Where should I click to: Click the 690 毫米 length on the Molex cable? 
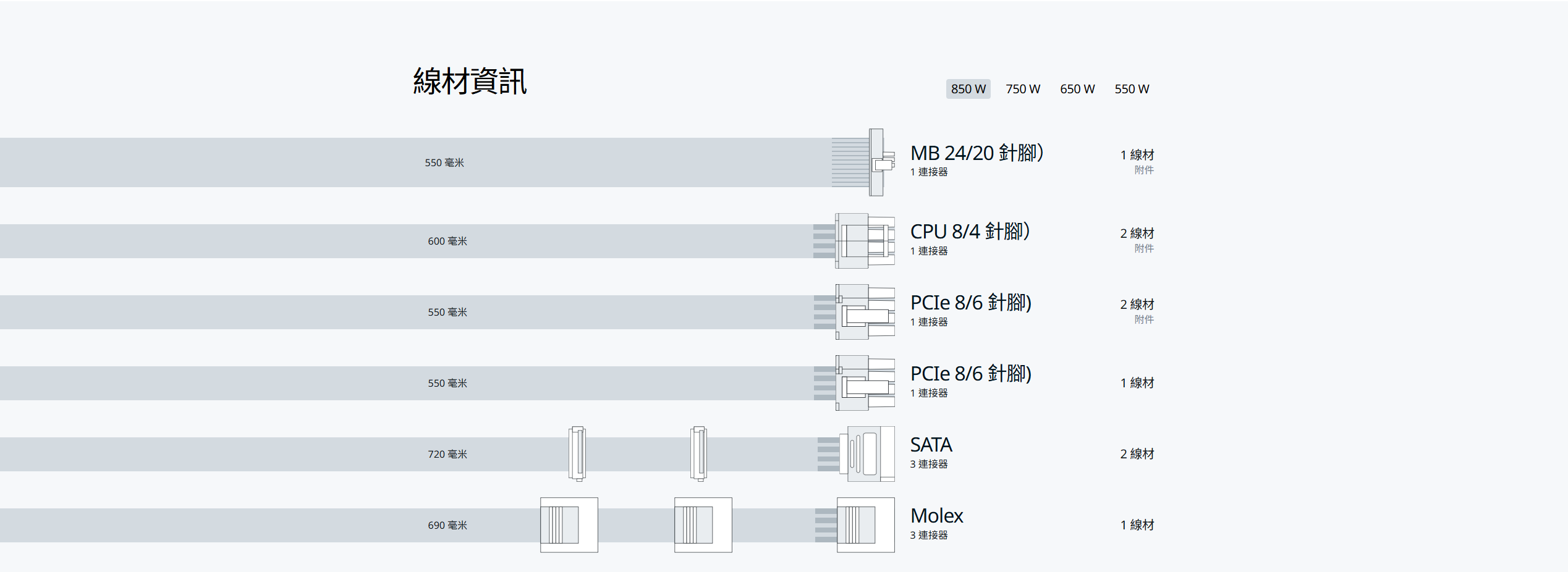(x=447, y=525)
